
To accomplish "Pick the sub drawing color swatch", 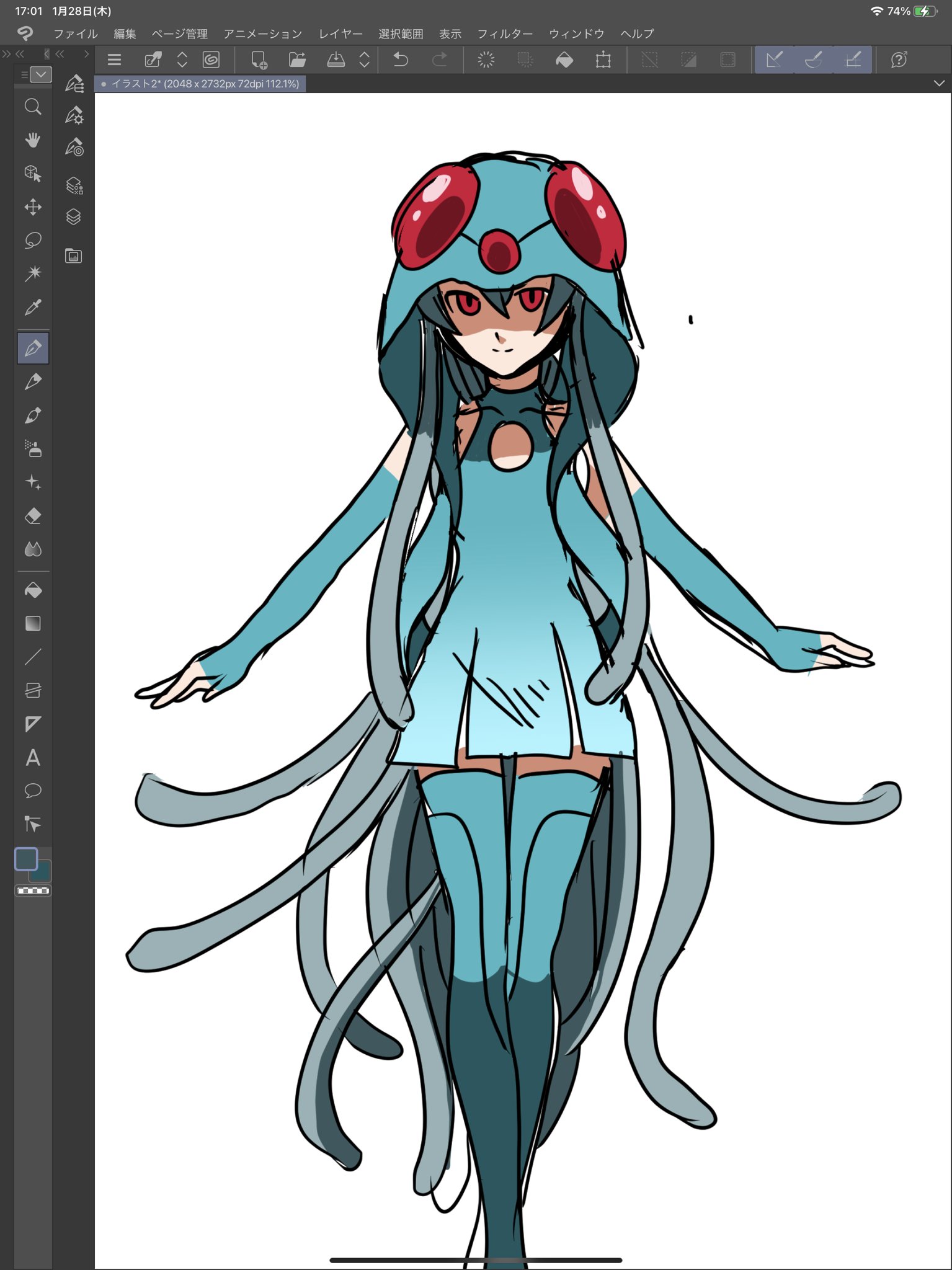I will click(43, 873).
